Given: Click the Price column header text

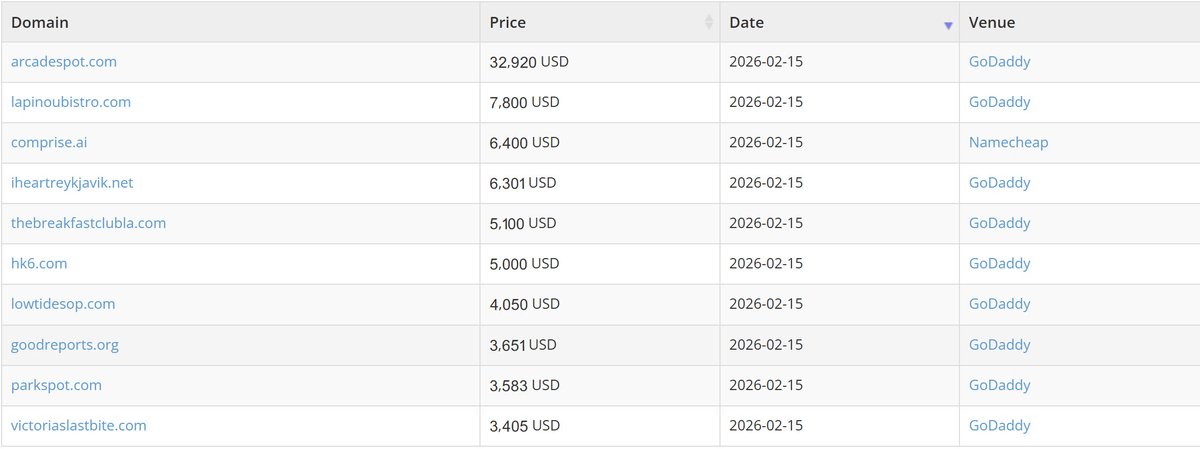Looking at the screenshot, I should (x=508, y=22).
